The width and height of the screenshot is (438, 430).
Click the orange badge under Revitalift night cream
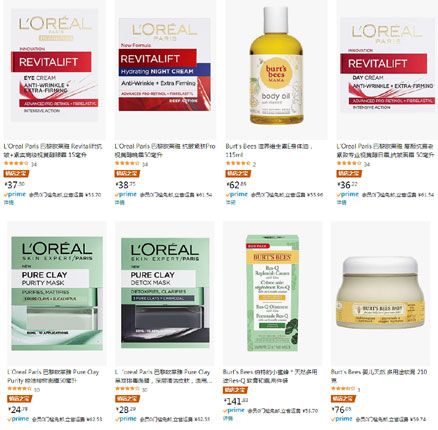click(x=127, y=173)
